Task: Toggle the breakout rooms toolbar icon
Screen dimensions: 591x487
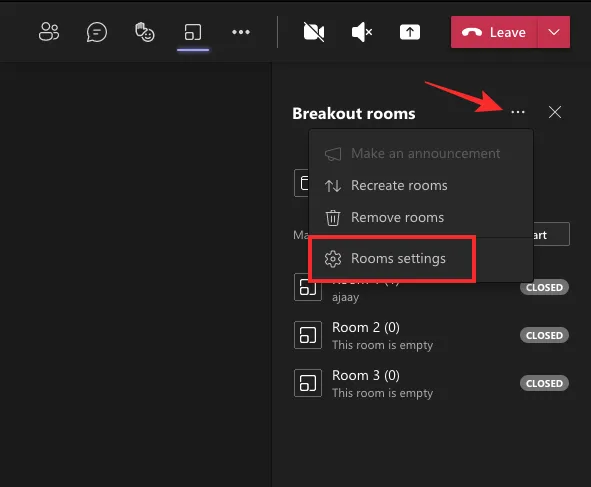Action: tap(193, 32)
